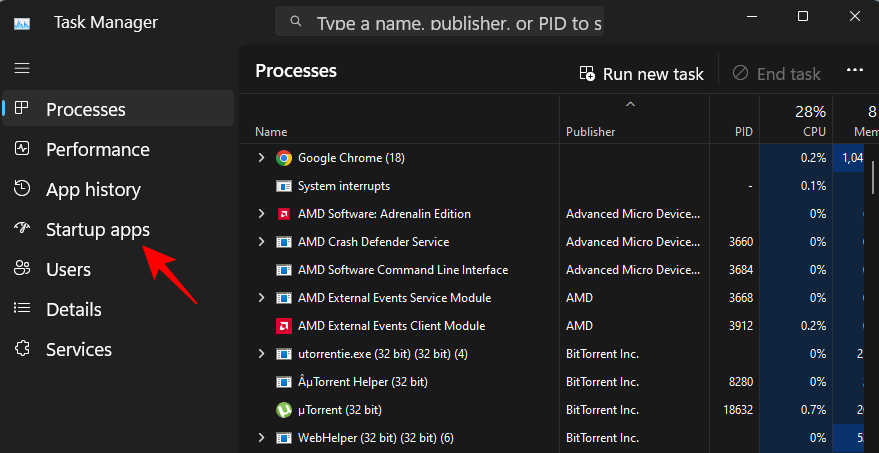The height and width of the screenshot is (453, 879).
Task: Open the Performance page icon
Action: point(22,149)
